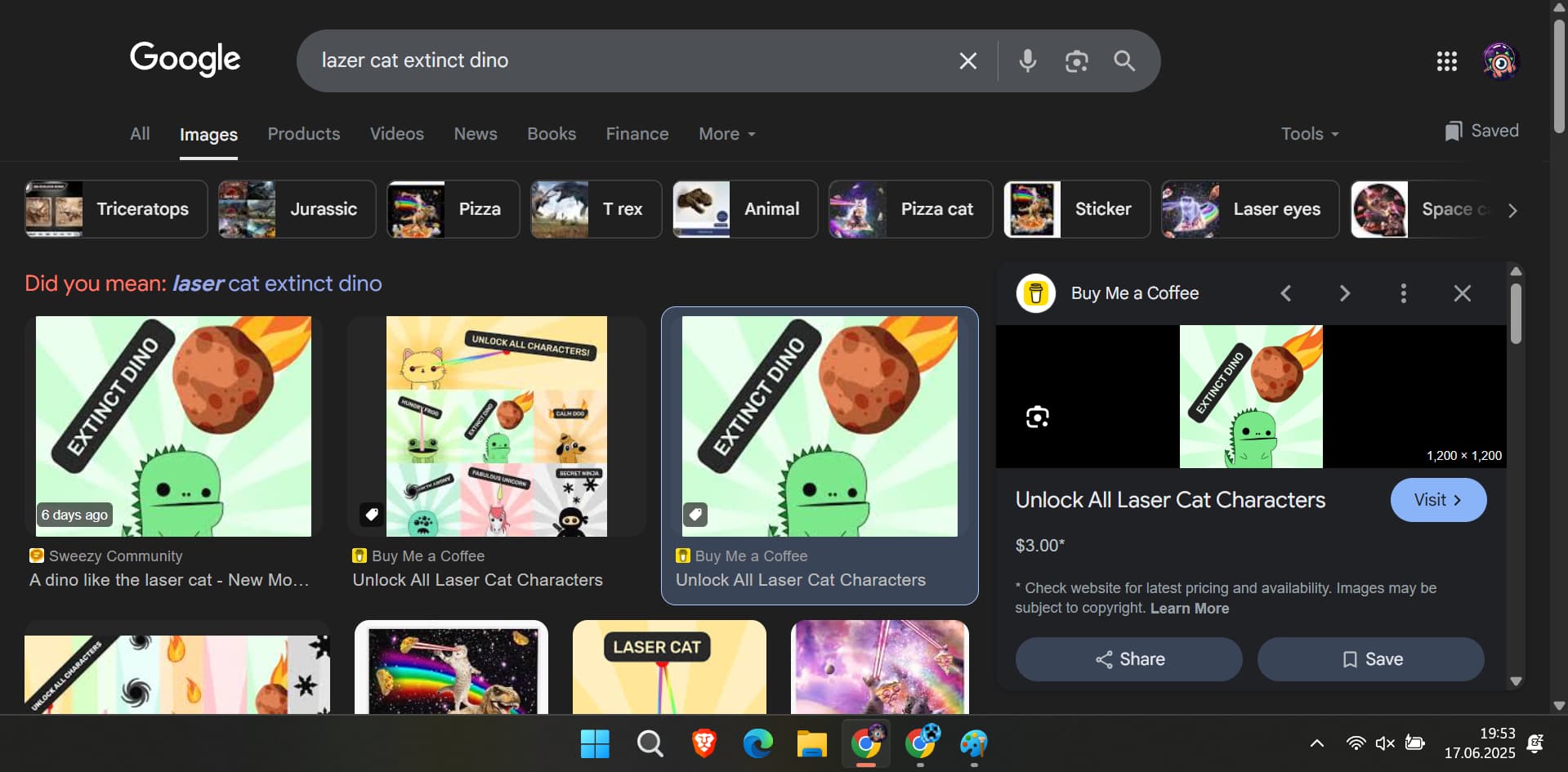Open Google Lens image search icon
Screen dimensions: 1568x772
pyautogui.click(x=1076, y=60)
